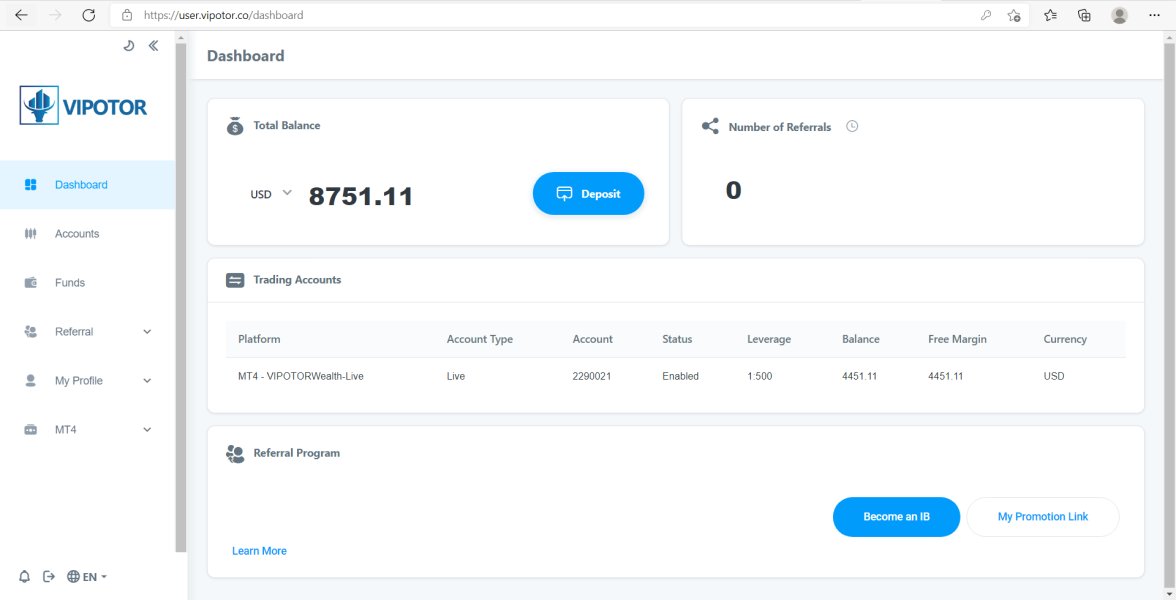Collapse the sidebar with double-chevron icon
The image size is (1176, 600).
pyautogui.click(x=153, y=46)
